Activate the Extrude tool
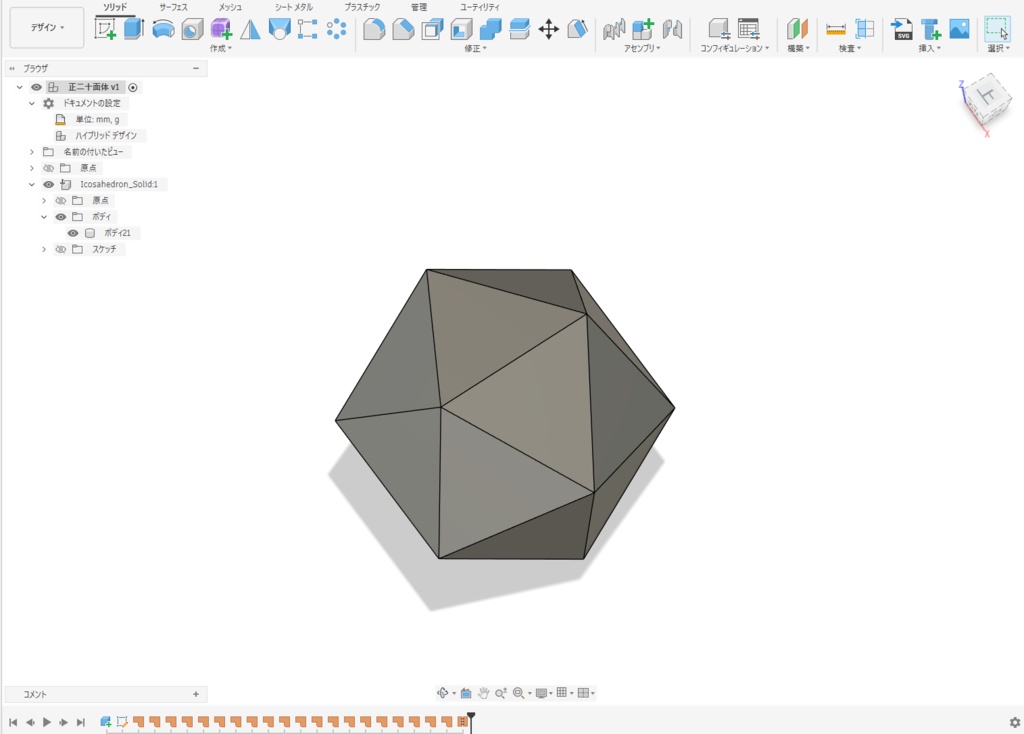The image size is (1024, 734). (133, 27)
